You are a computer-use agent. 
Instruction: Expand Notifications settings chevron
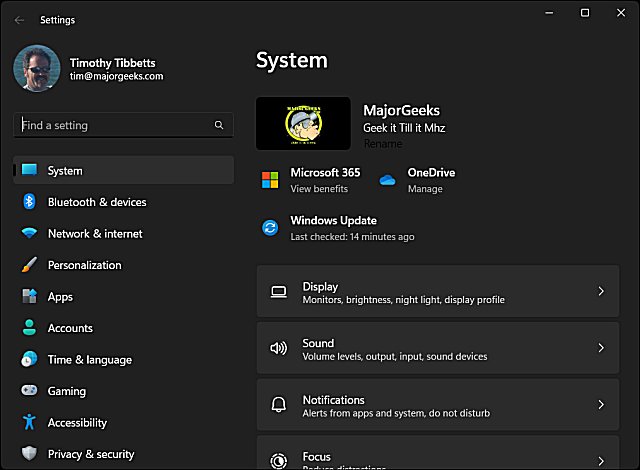(x=601, y=405)
